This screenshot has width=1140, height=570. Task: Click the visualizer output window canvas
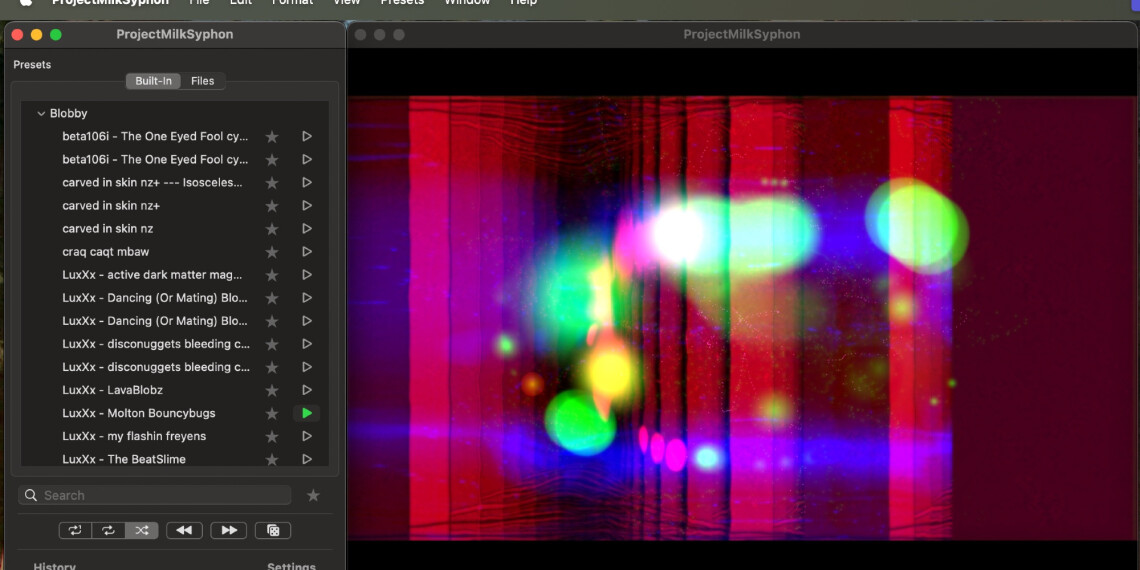[x=741, y=318]
